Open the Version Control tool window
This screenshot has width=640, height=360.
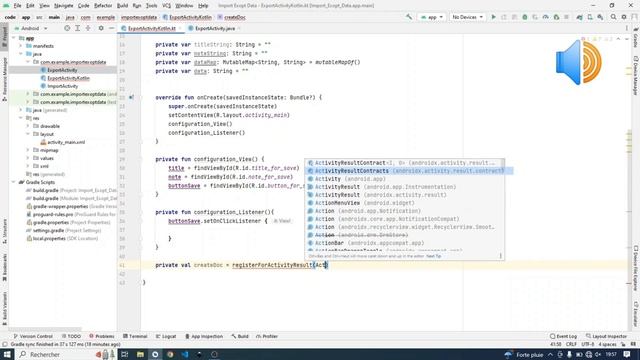[x=33, y=336]
